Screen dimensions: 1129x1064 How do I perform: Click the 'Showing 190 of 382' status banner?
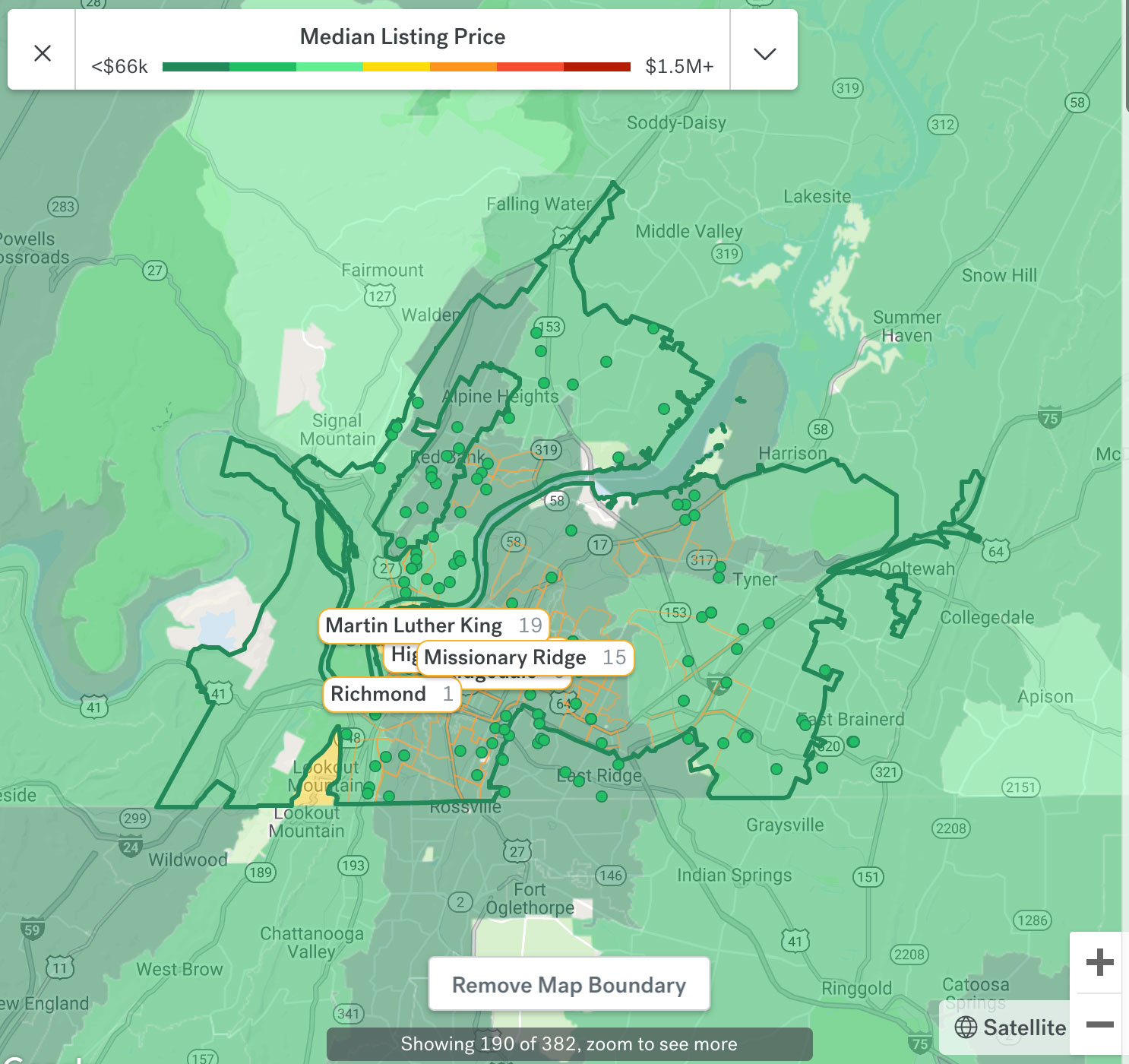click(569, 1044)
